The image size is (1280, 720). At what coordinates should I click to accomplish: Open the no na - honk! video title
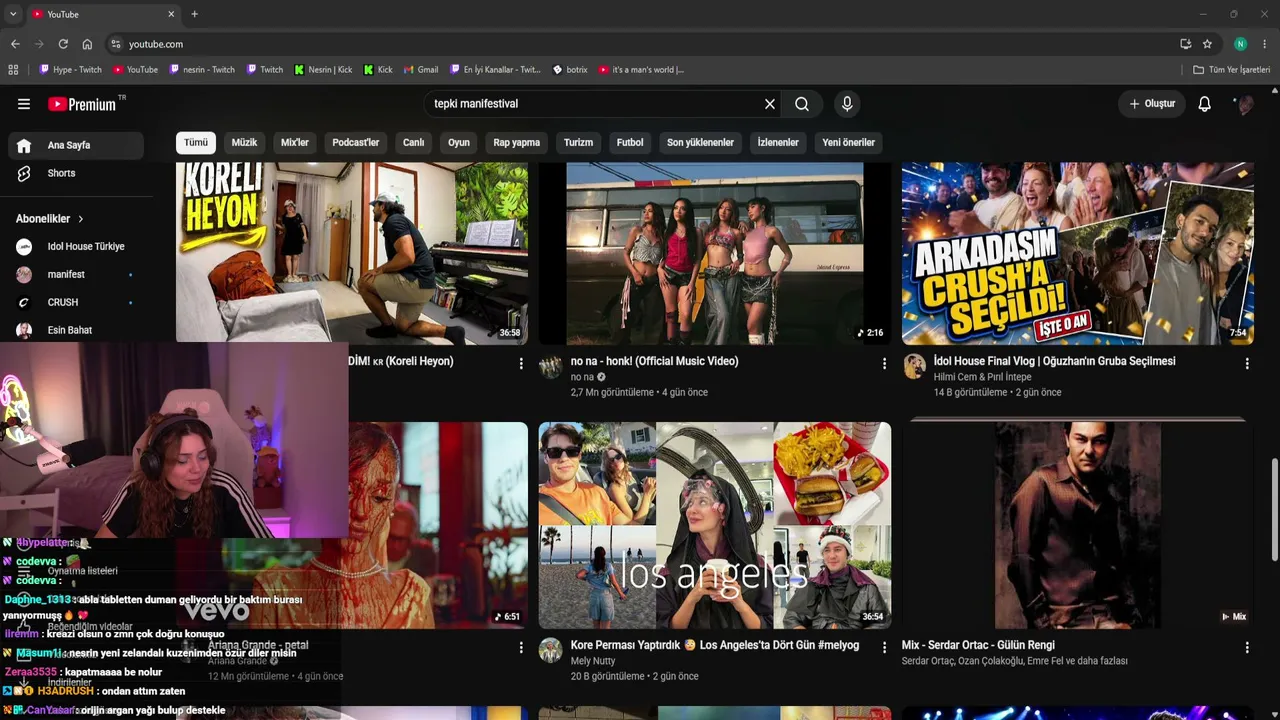pos(655,361)
